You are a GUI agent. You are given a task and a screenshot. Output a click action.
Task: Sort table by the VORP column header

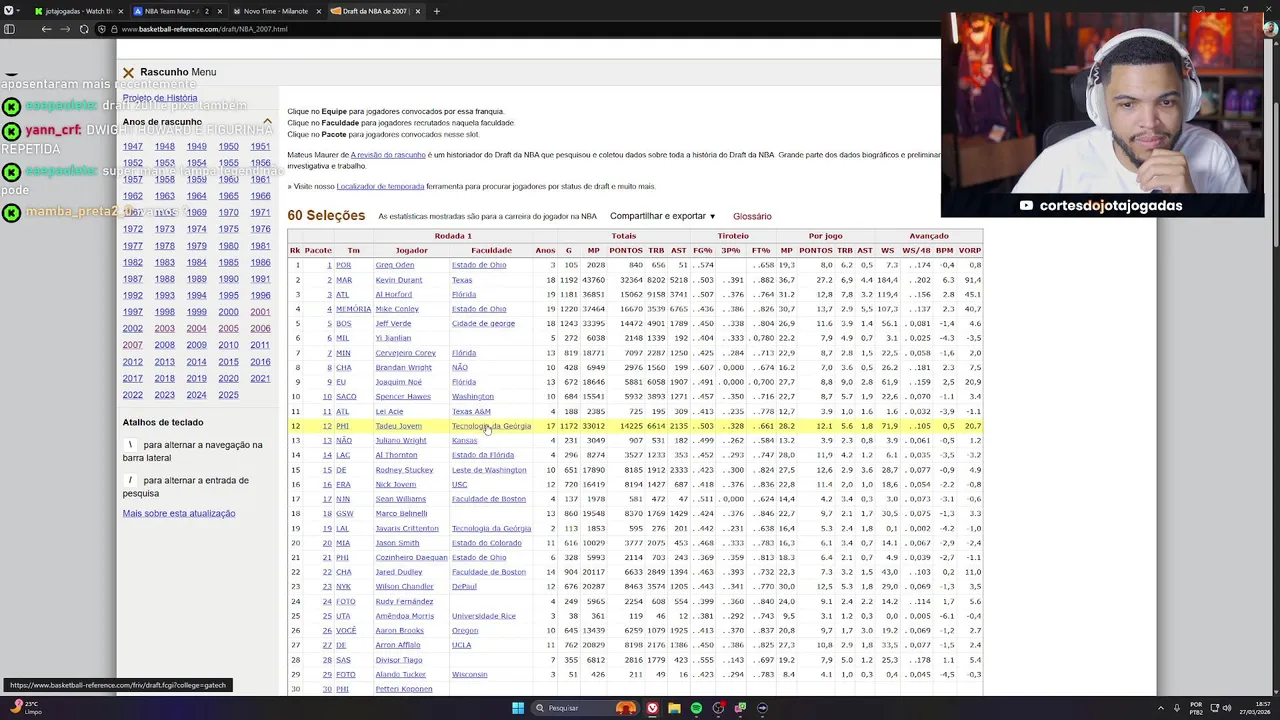(x=969, y=250)
